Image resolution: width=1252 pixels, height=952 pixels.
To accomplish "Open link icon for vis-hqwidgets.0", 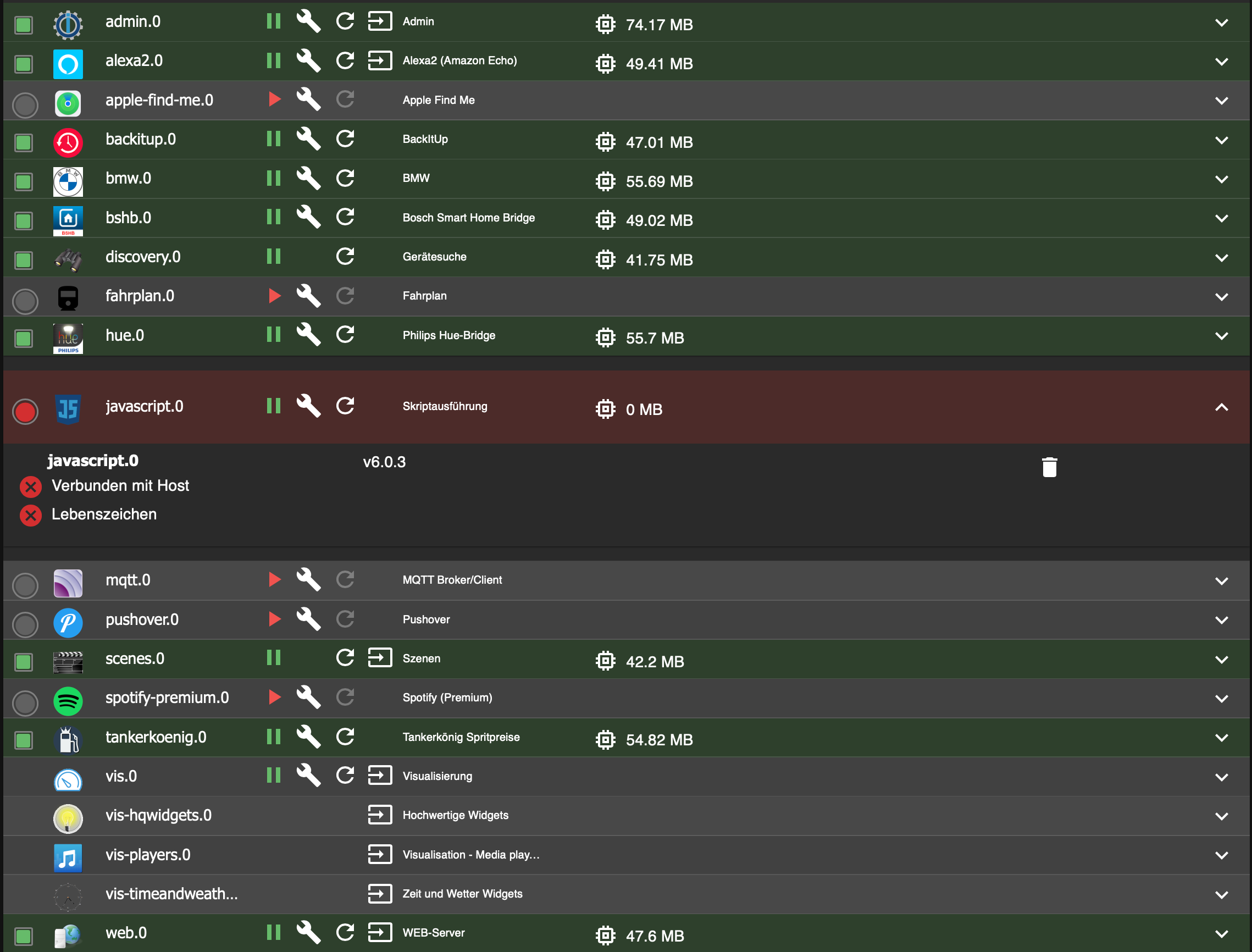I will click(380, 815).
